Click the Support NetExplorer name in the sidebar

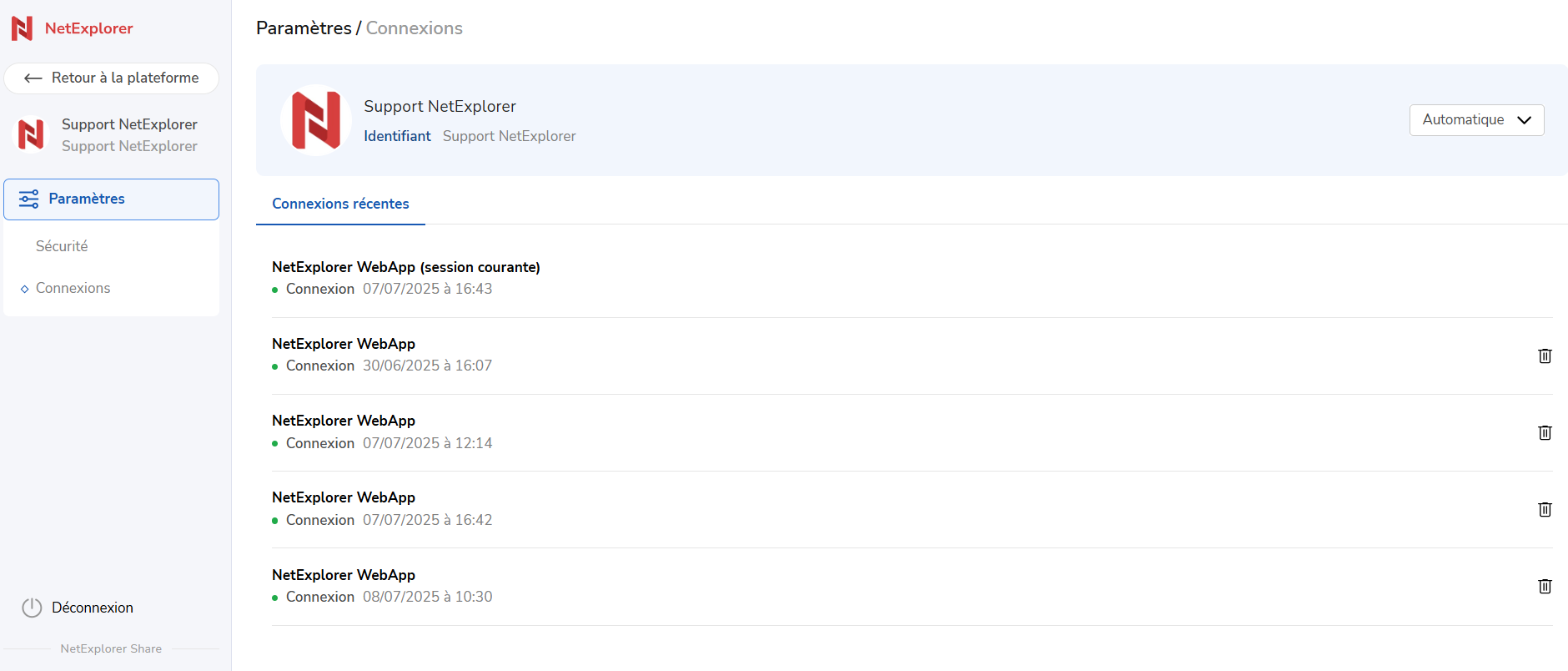[129, 124]
